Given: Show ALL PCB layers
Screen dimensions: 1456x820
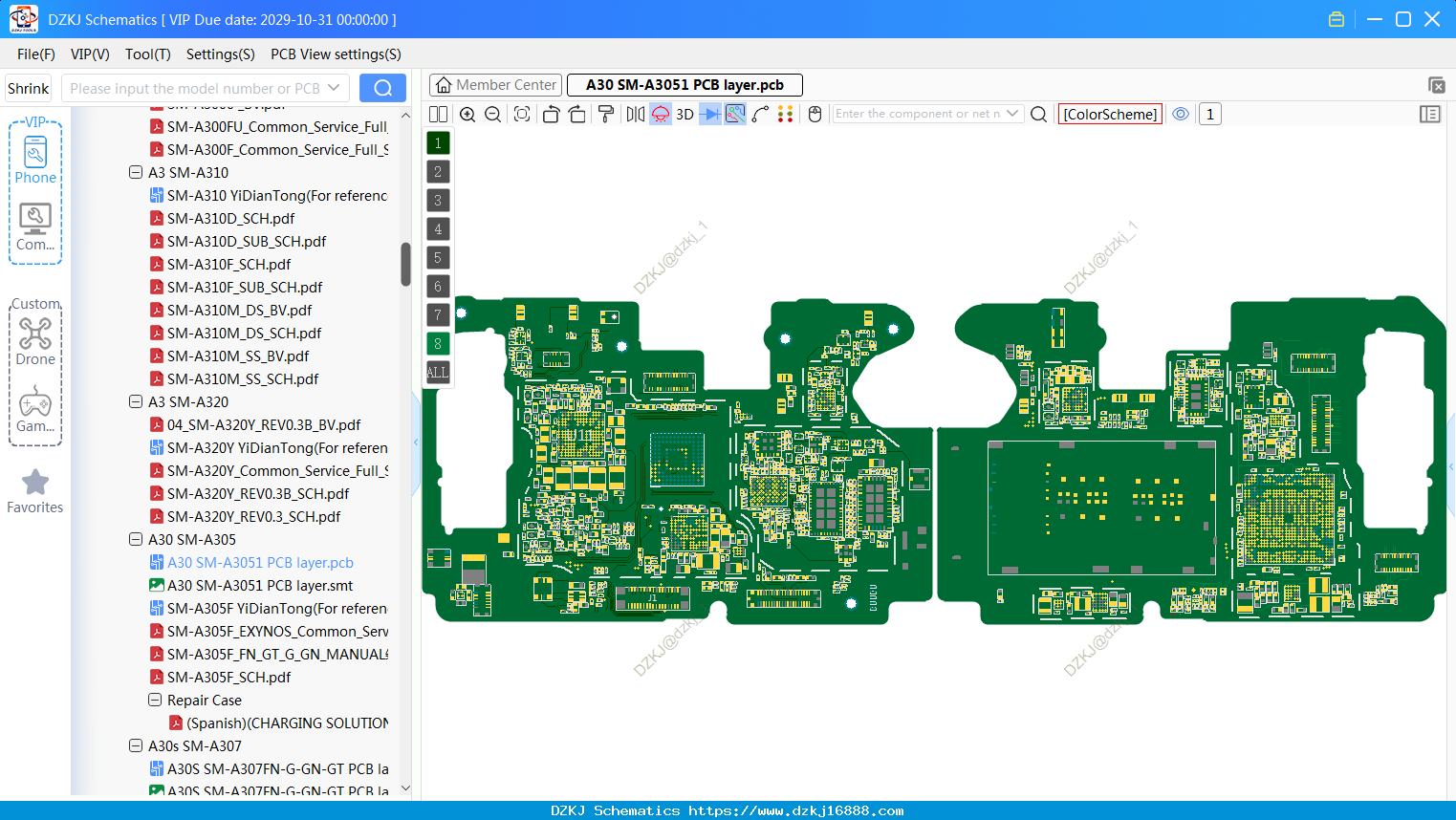Looking at the screenshot, I should tap(438, 373).
